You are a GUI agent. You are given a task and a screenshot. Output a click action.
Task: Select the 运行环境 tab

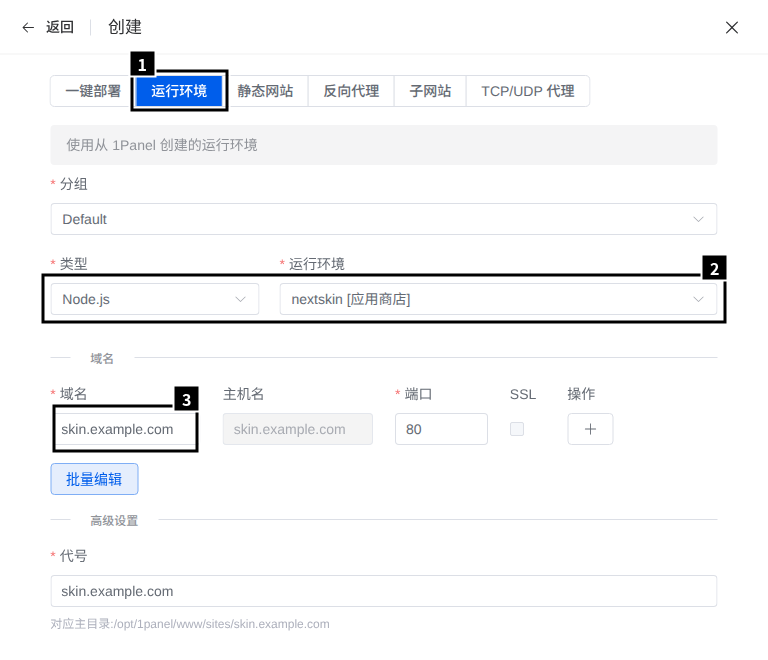(x=179, y=91)
